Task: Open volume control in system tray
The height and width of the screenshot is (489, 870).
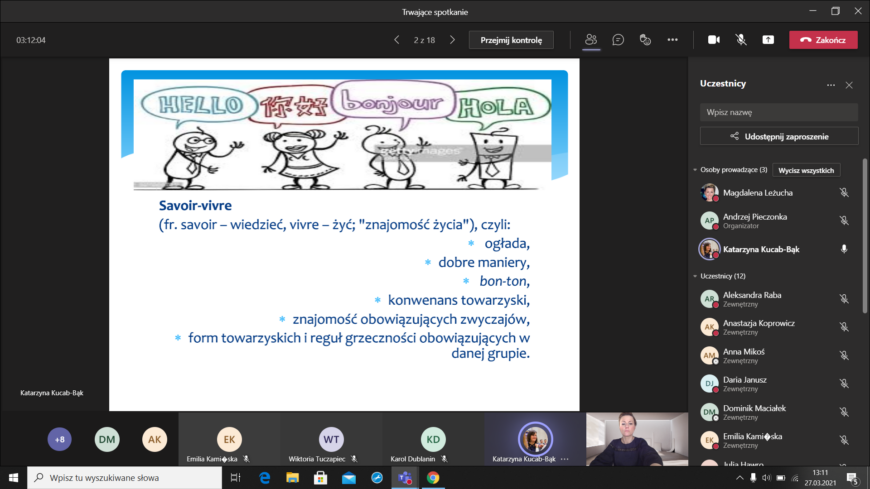Action: click(x=767, y=478)
